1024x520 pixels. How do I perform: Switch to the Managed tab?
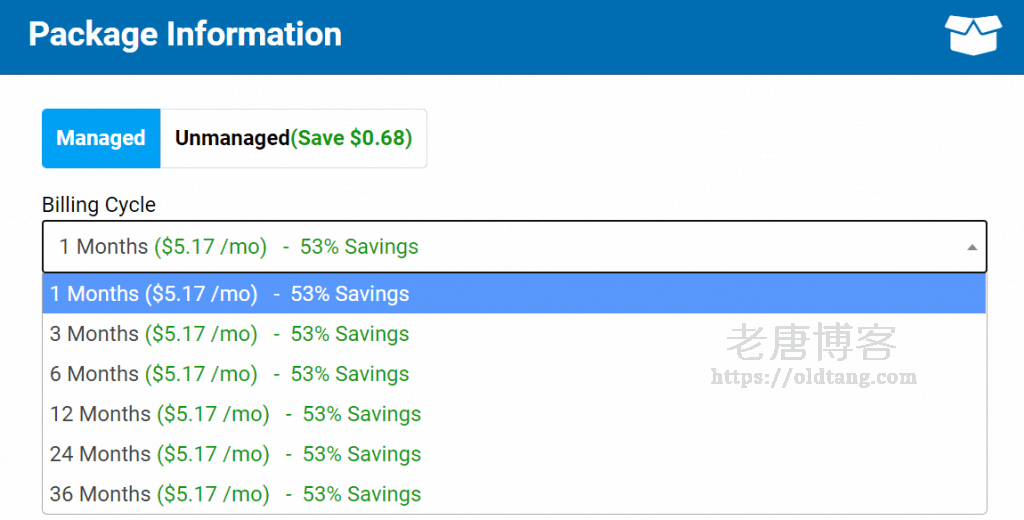[x=101, y=138]
